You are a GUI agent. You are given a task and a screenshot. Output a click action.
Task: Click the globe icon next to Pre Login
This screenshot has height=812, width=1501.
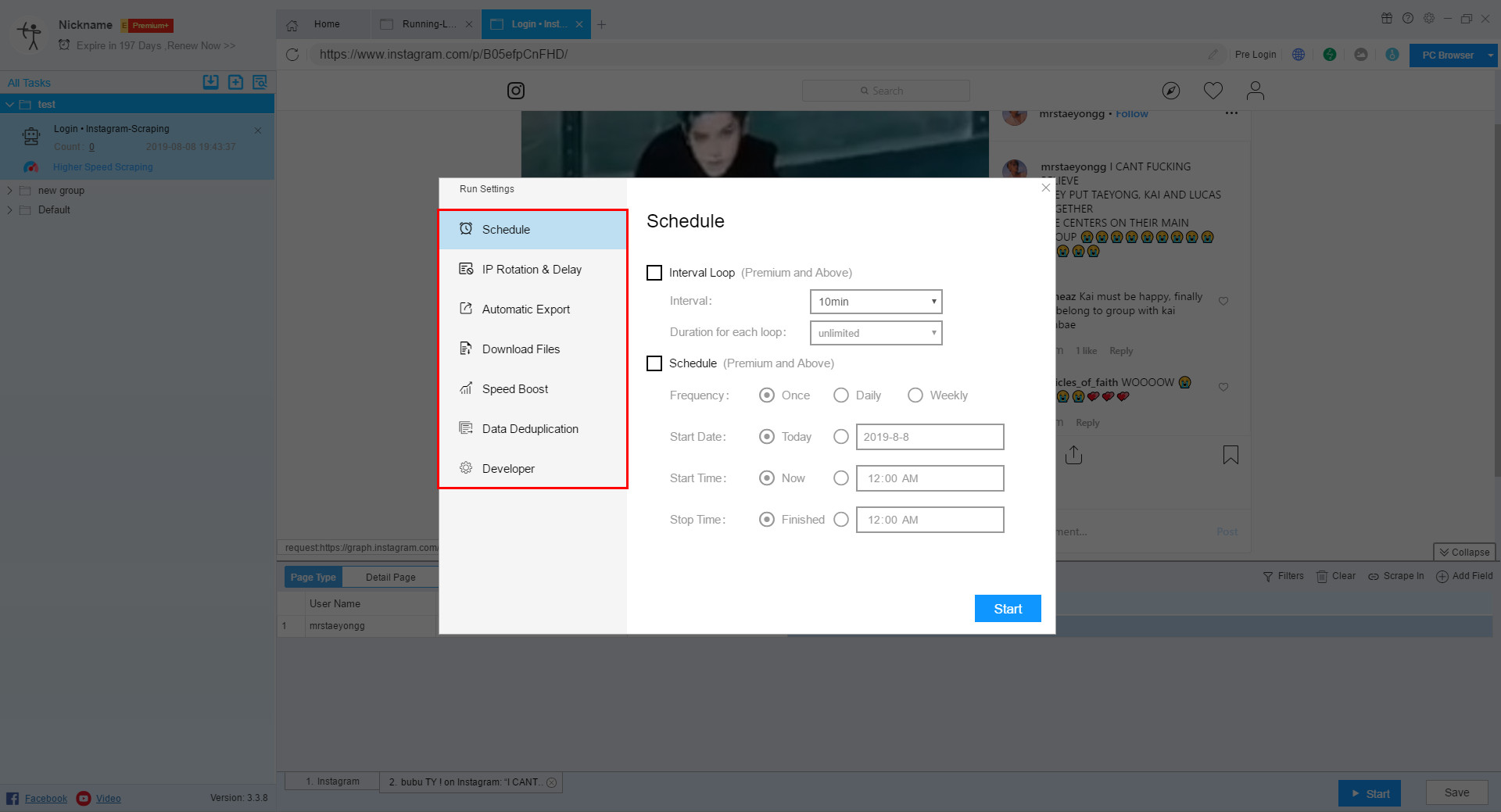[1299, 55]
